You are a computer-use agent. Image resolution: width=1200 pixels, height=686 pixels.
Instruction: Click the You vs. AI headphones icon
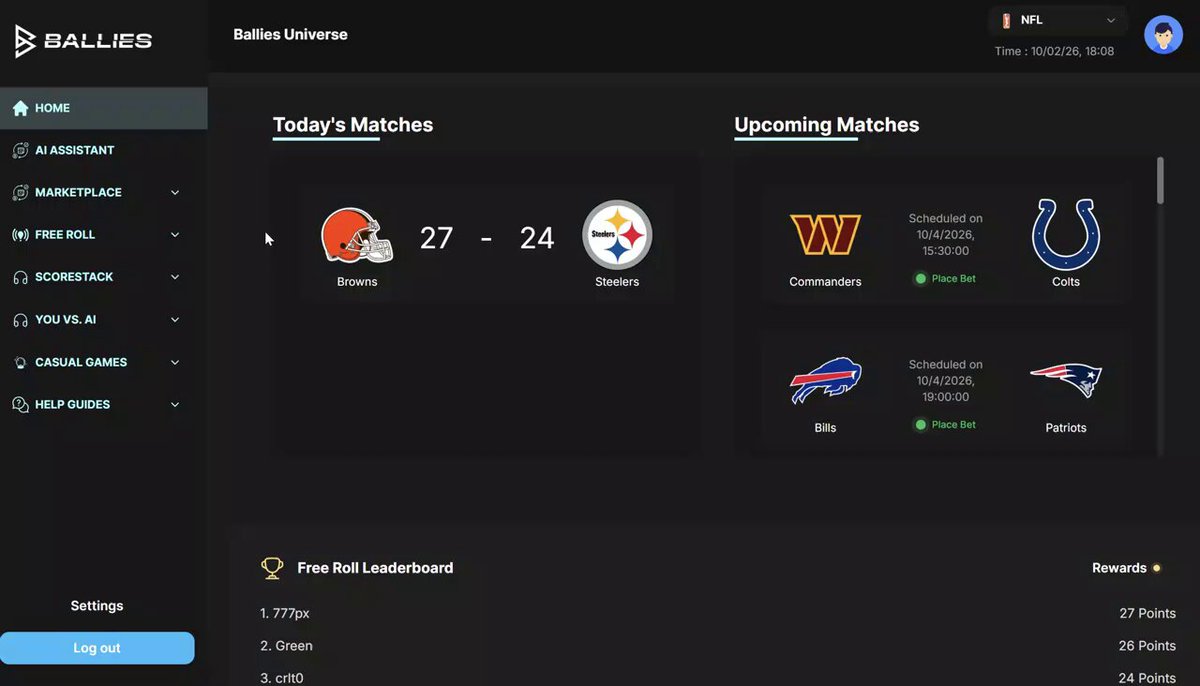[x=20, y=320]
